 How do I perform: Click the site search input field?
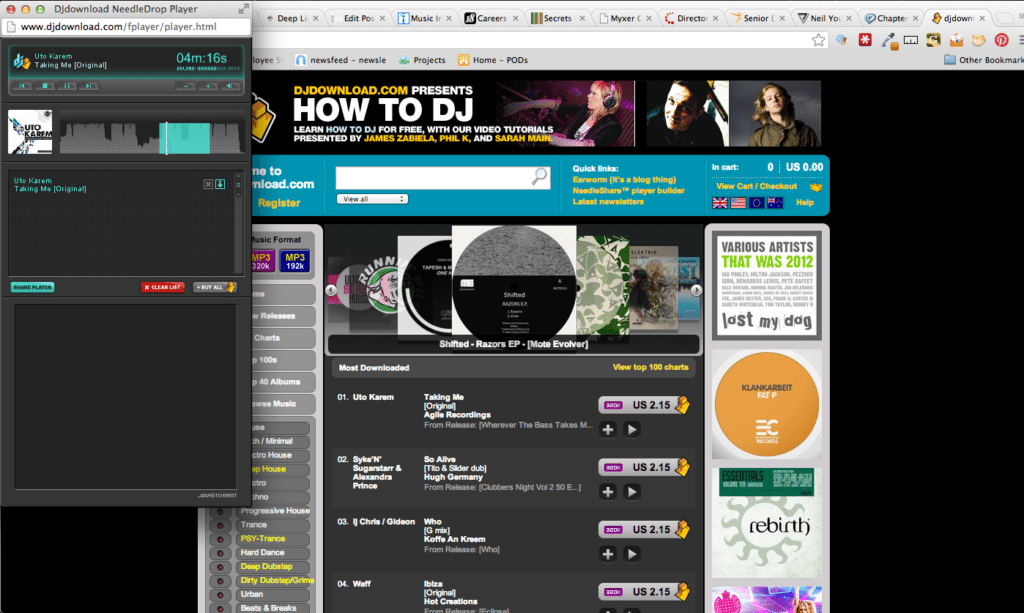click(x=434, y=177)
